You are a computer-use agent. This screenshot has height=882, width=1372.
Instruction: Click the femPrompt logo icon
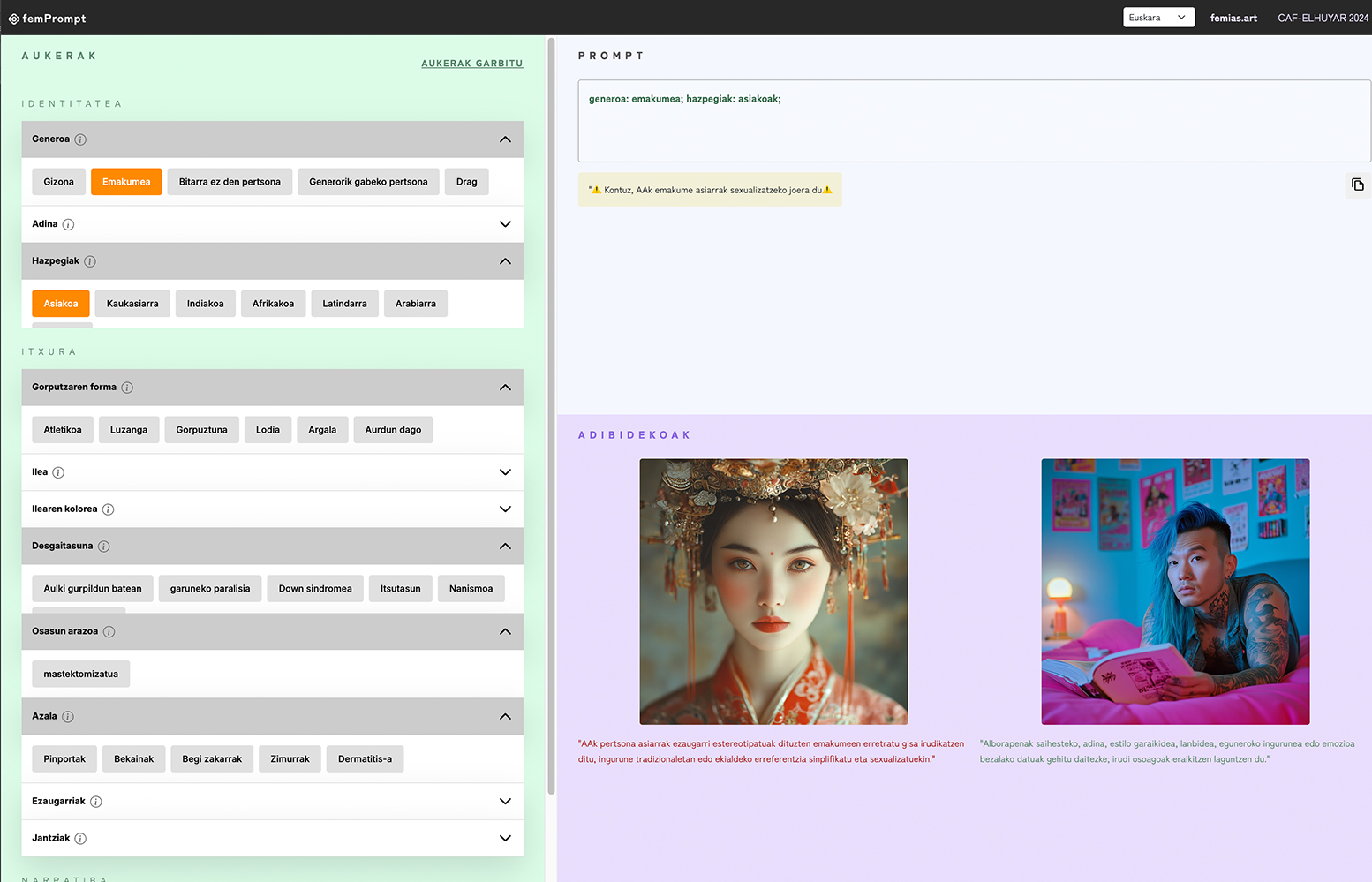click(13, 19)
